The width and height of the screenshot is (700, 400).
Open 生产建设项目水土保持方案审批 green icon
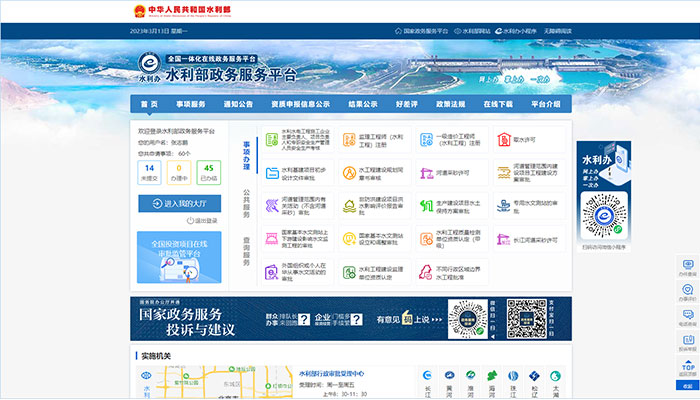click(x=426, y=206)
